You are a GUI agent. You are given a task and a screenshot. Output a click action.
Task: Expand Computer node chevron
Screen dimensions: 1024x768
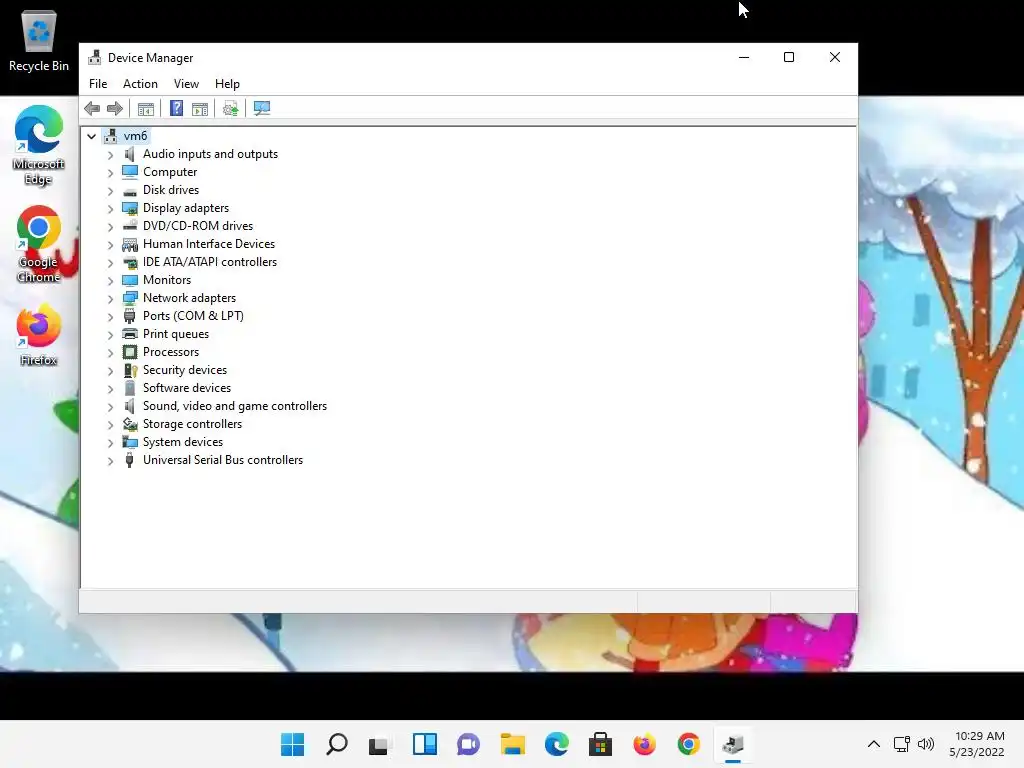pos(110,173)
